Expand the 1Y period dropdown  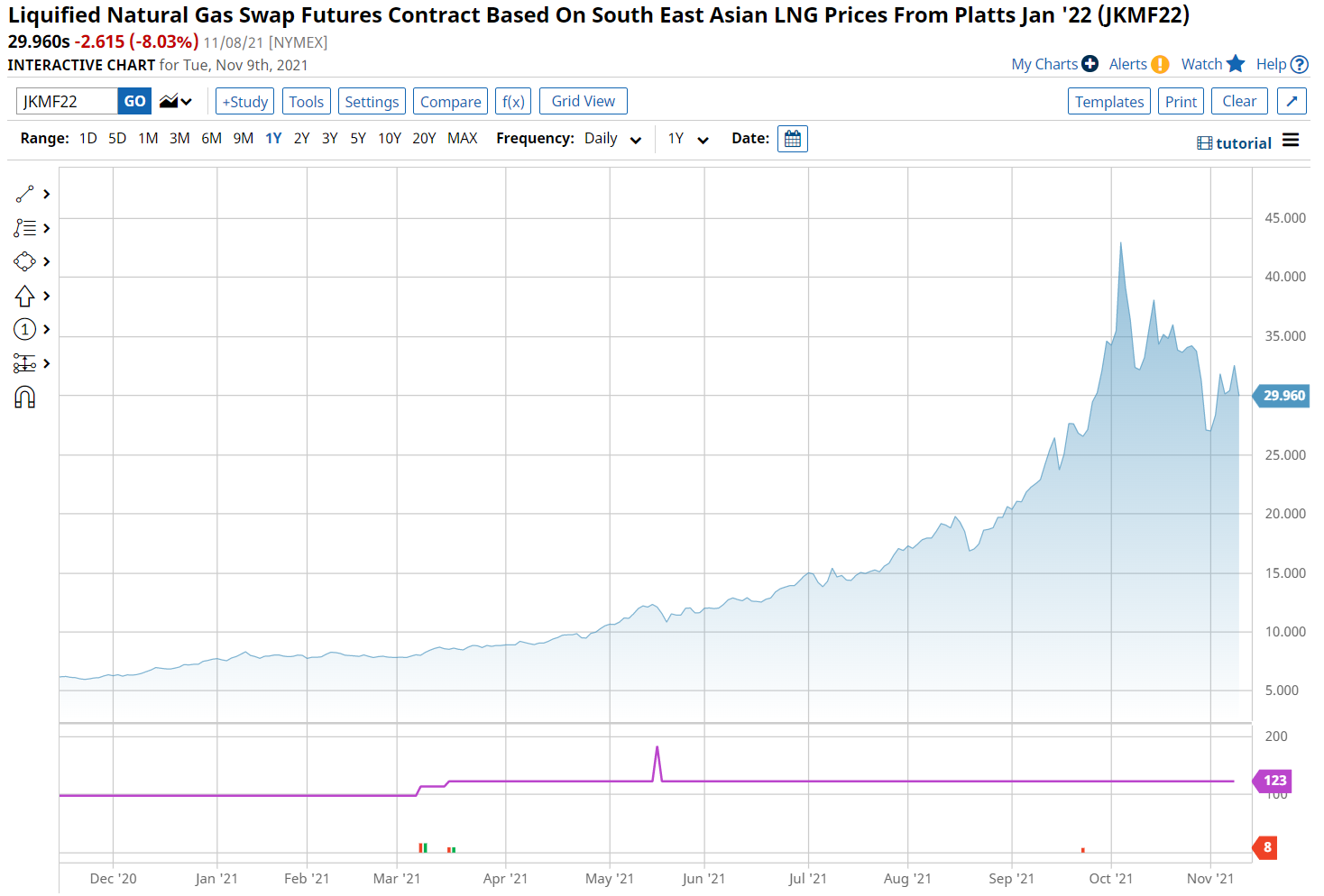pos(688,139)
